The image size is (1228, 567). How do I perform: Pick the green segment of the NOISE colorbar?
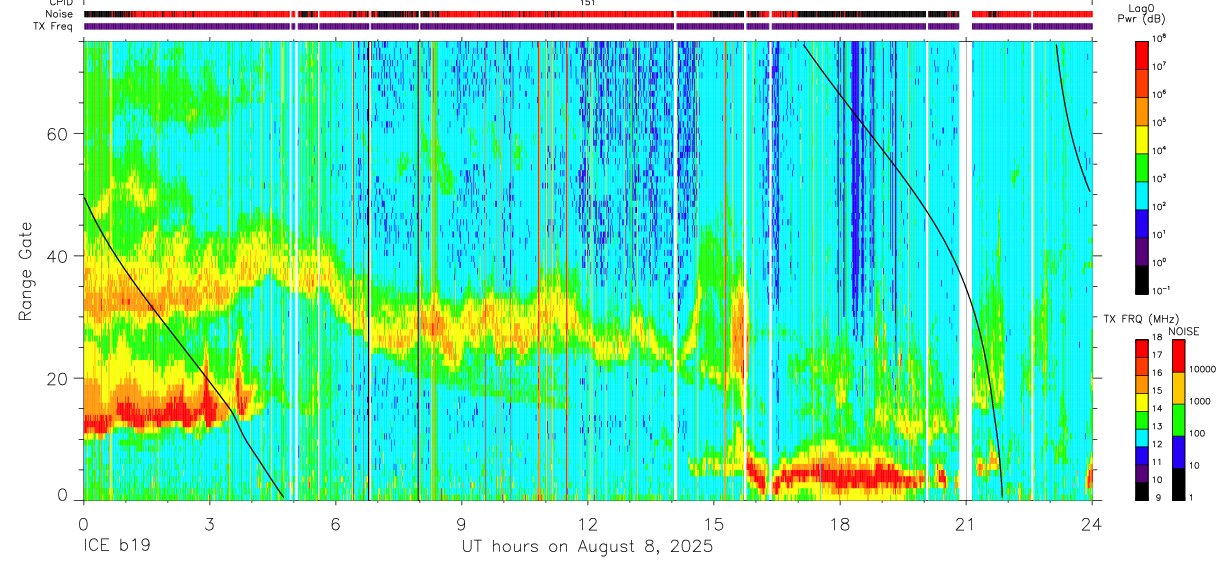point(1181,420)
